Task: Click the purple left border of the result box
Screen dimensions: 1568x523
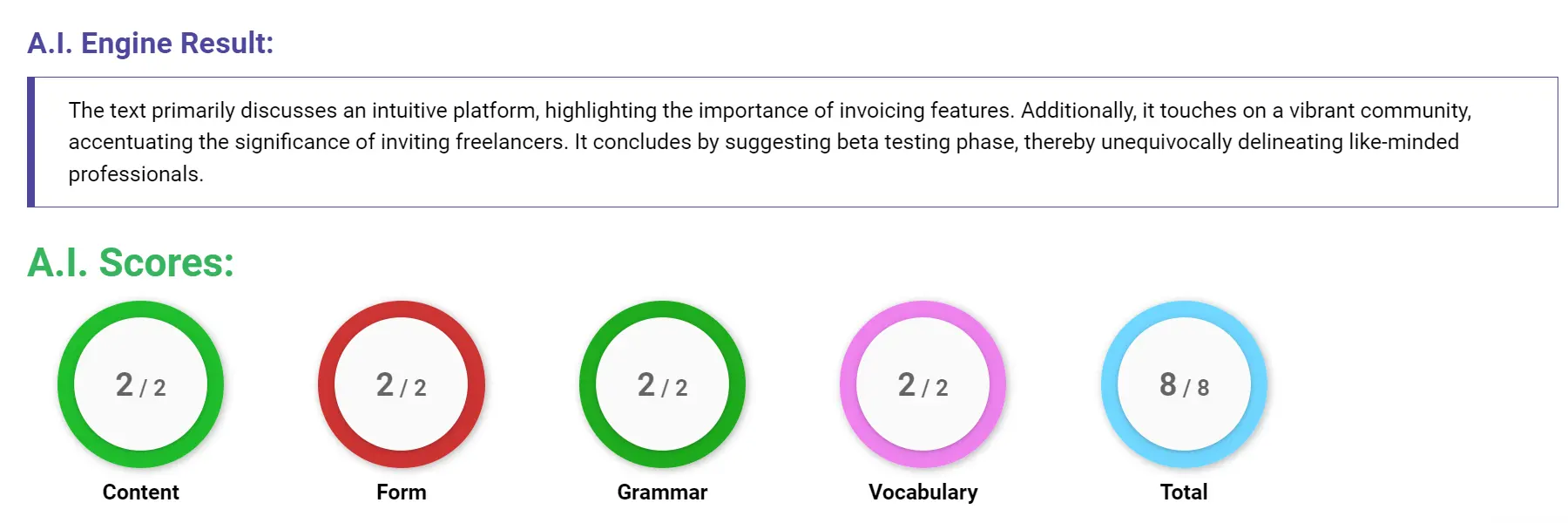Action: (32, 142)
